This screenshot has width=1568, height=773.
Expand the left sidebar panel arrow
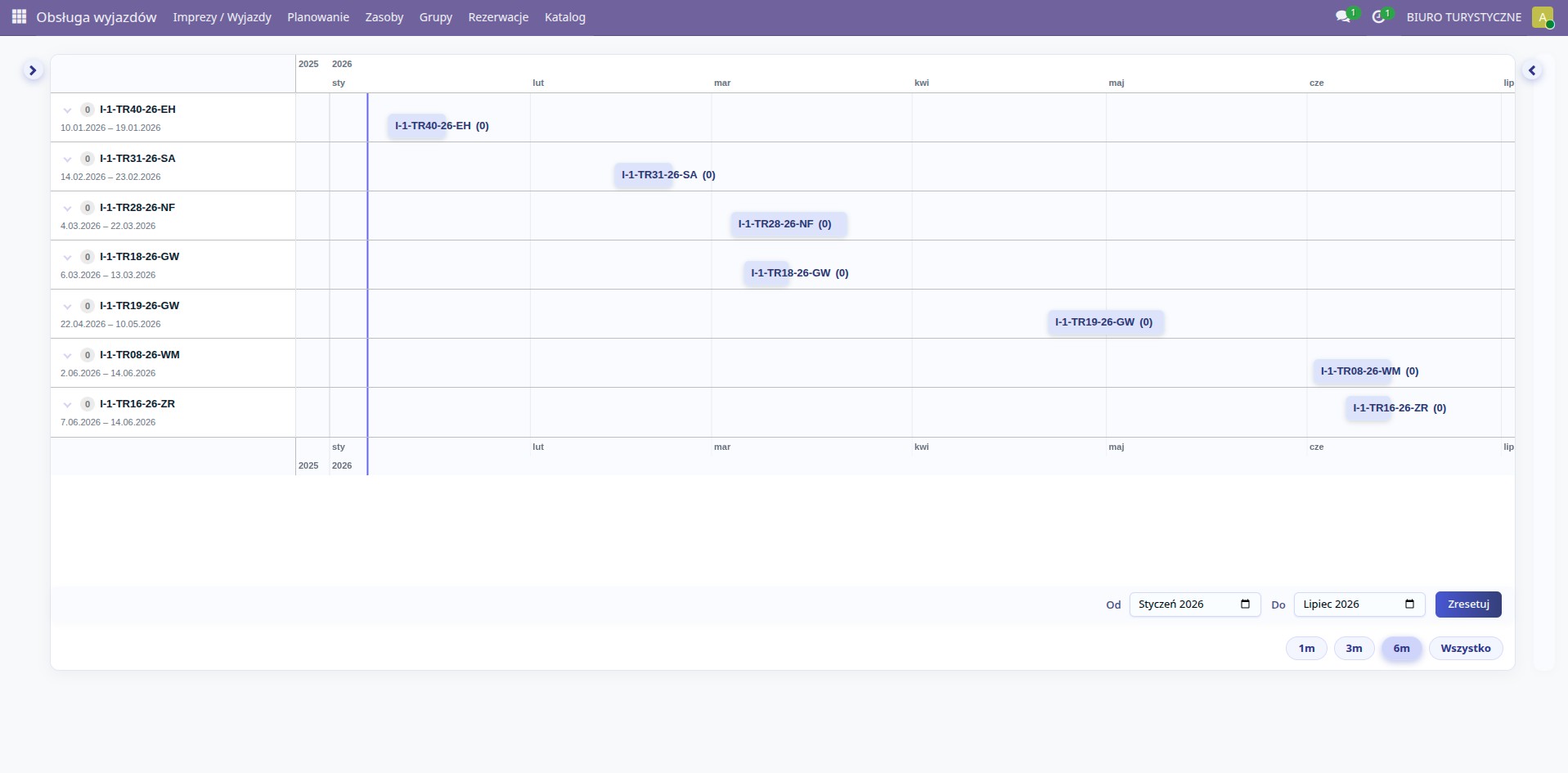pos(33,71)
